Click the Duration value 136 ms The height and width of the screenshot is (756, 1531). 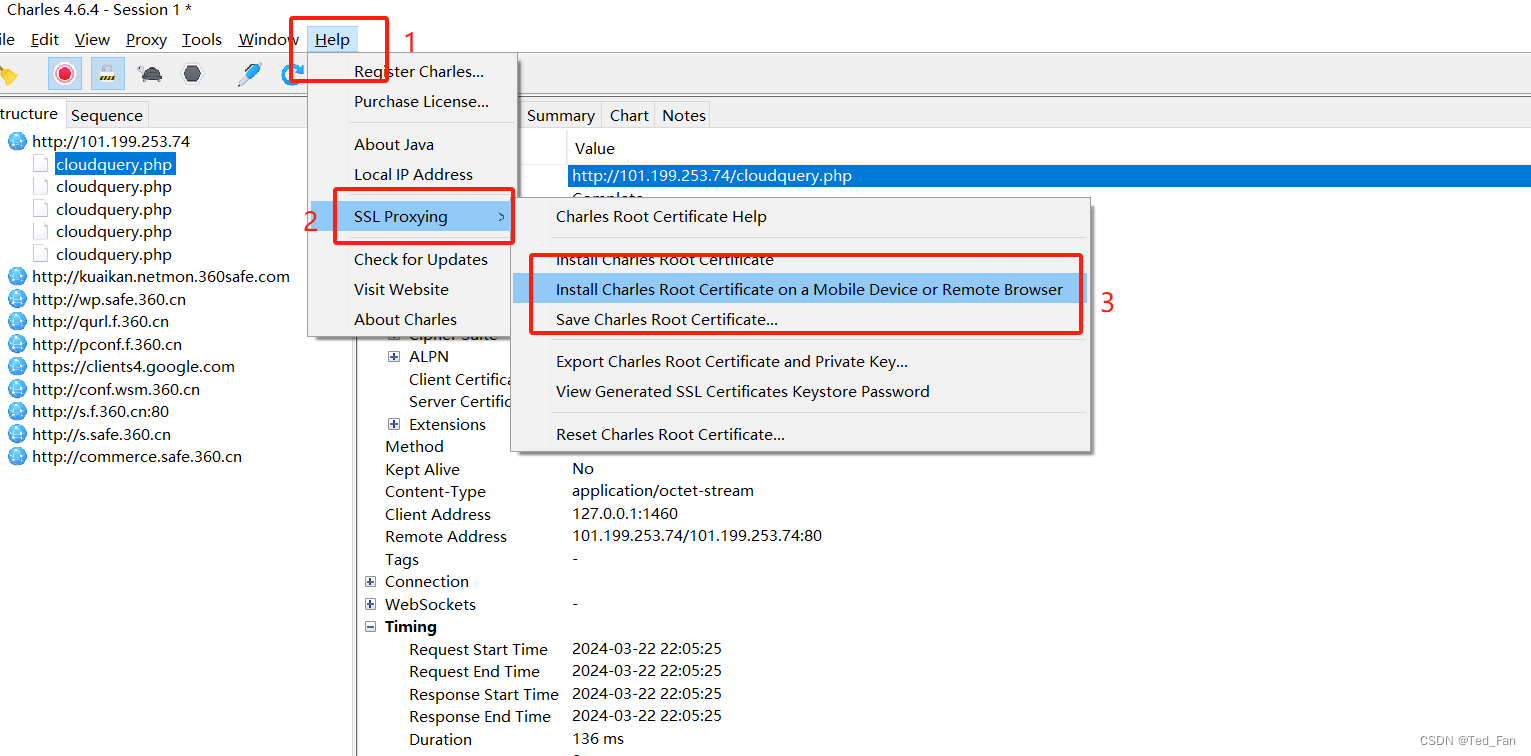pyautogui.click(x=598, y=738)
